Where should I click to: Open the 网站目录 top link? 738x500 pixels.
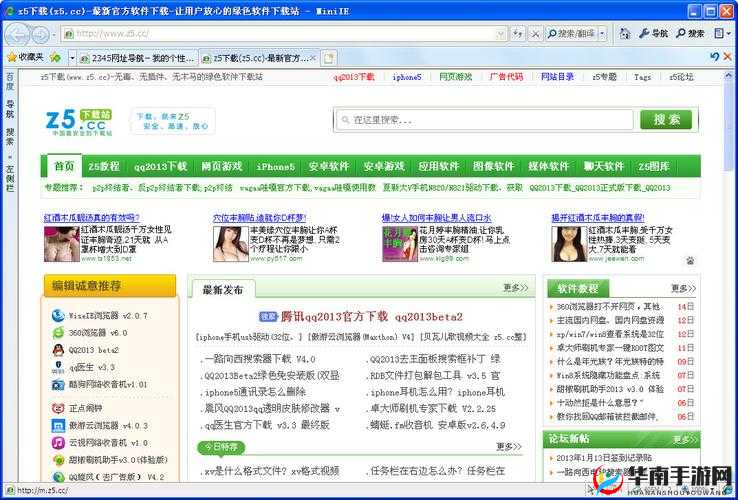(x=557, y=77)
